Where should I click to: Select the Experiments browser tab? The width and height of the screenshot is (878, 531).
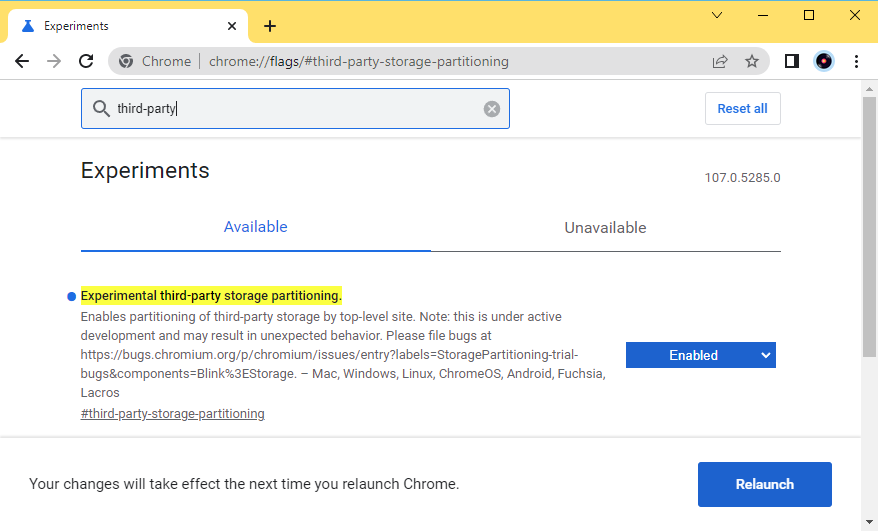pyautogui.click(x=127, y=26)
